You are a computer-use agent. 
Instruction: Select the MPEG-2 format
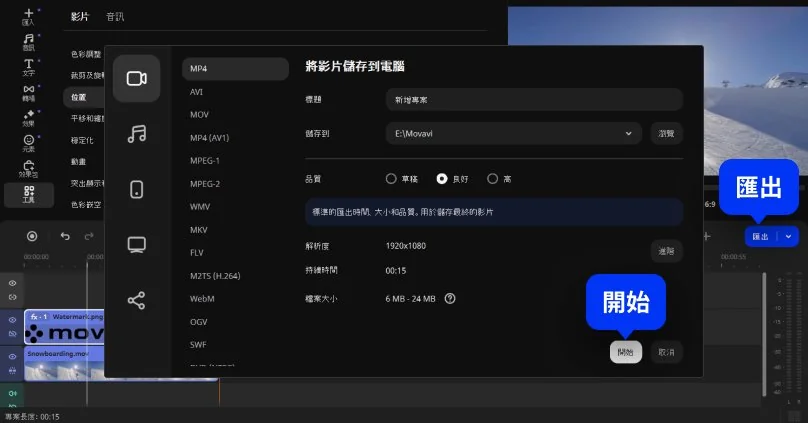(x=205, y=183)
